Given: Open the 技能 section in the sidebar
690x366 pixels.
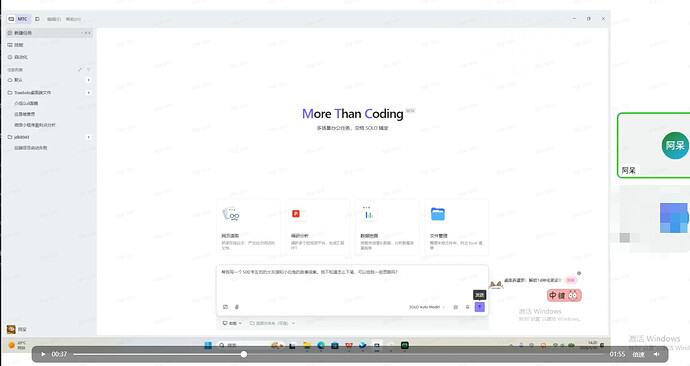Looking at the screenshot, I should pos(49,45).
